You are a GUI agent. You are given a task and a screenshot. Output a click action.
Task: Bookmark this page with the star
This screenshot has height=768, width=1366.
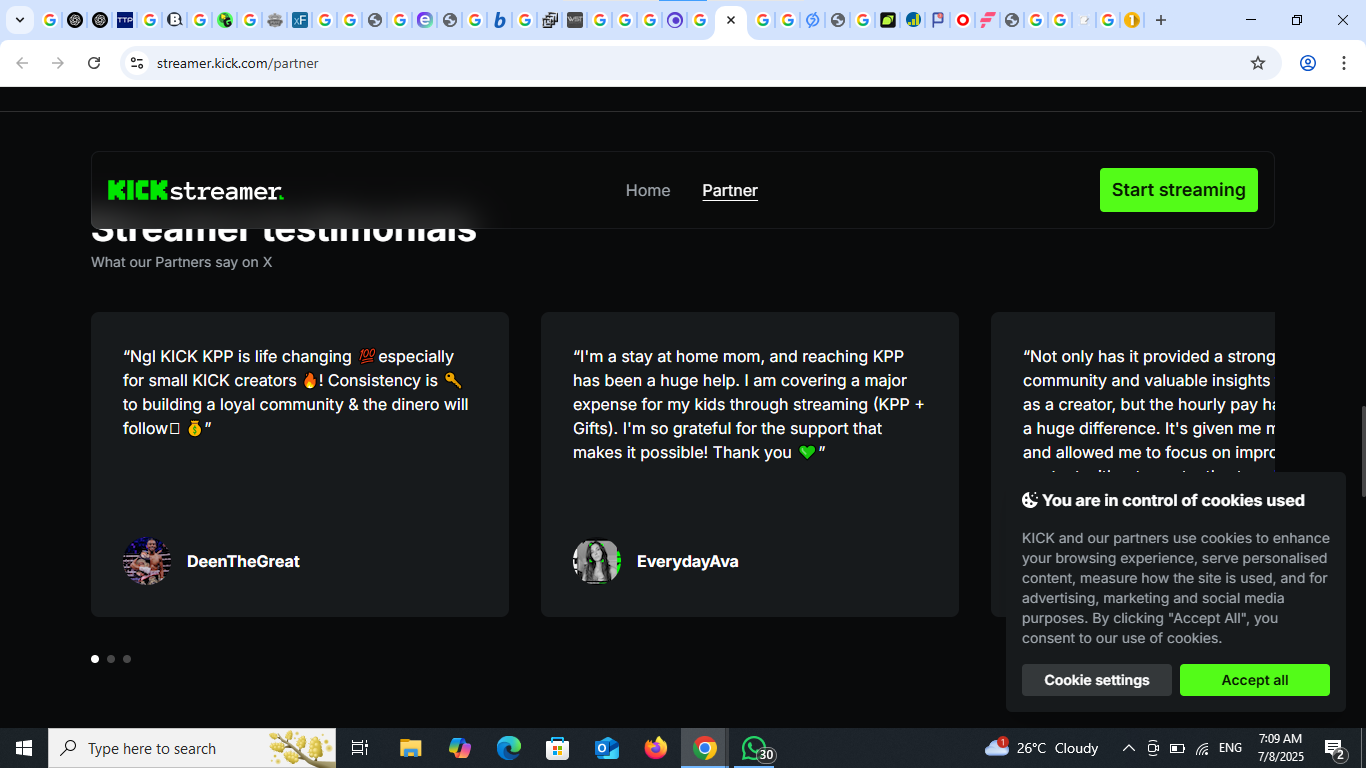tap(1258, 63)
